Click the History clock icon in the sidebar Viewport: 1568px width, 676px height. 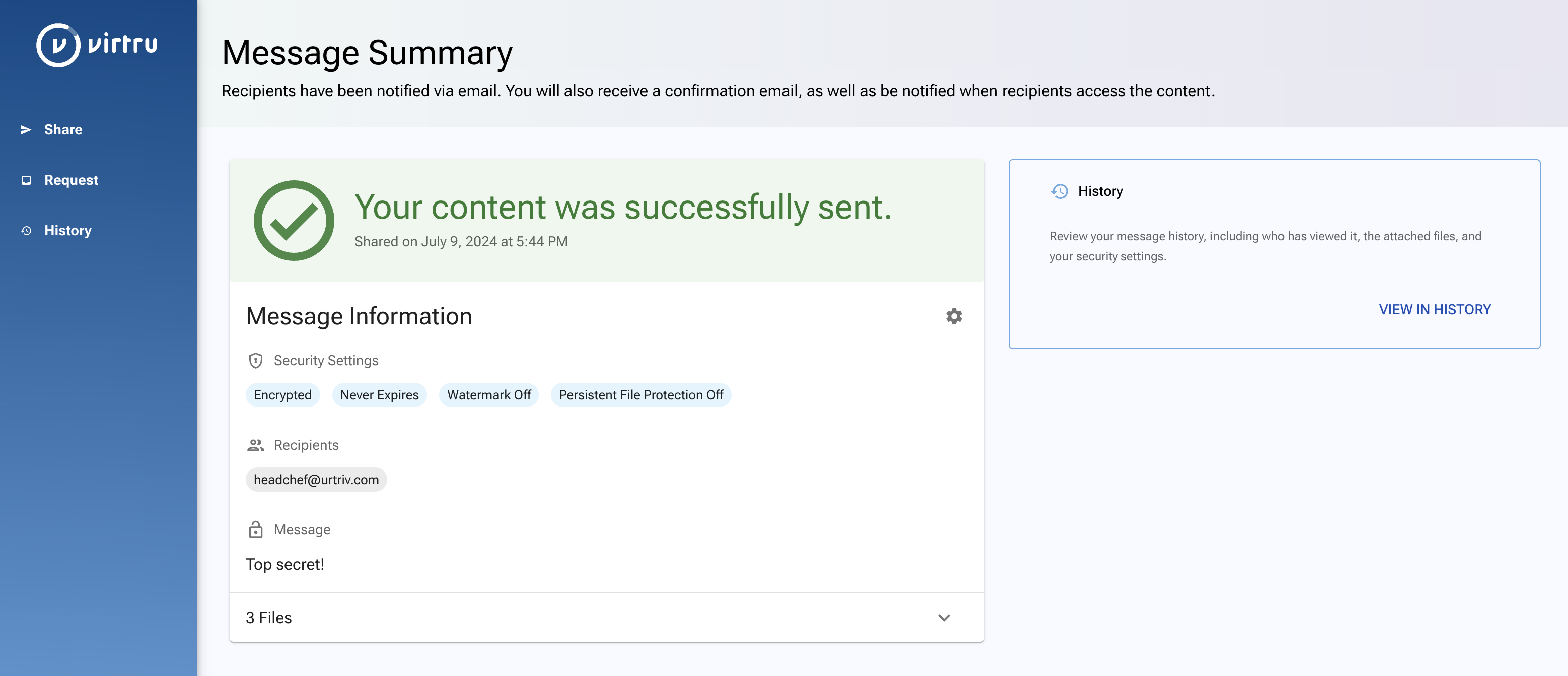(x=26, y=231)
